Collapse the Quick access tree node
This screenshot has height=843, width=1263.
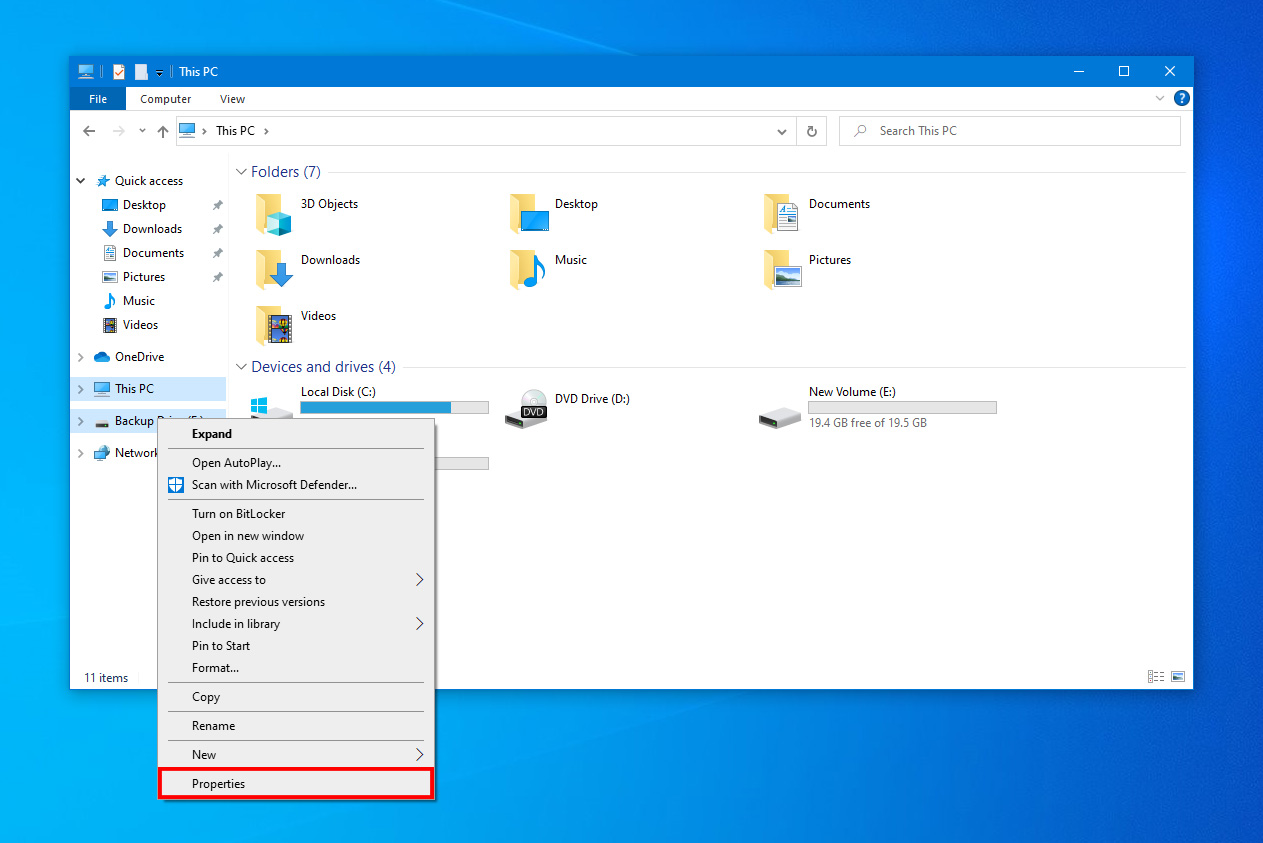click(81, 181)
